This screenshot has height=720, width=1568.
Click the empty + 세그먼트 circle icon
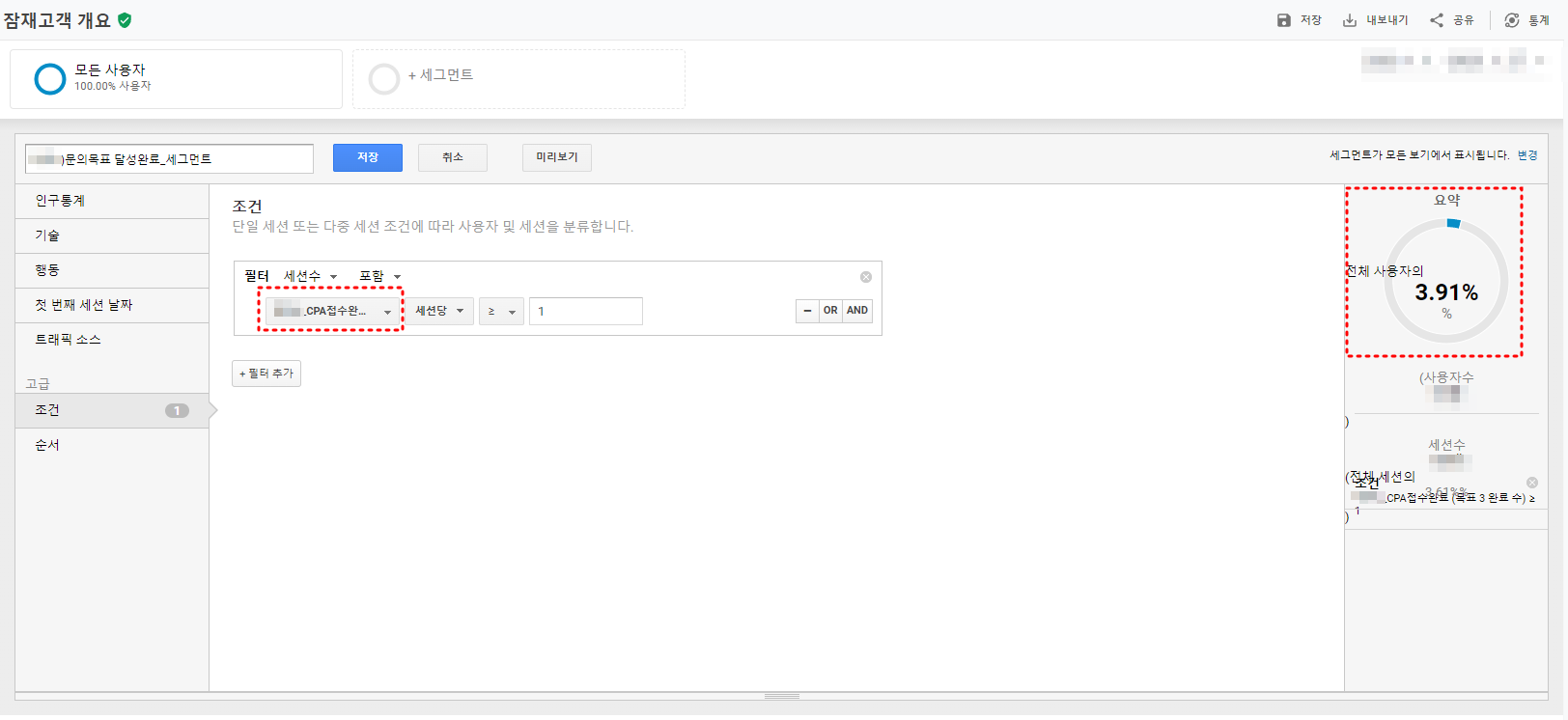(x=384, y=79)
